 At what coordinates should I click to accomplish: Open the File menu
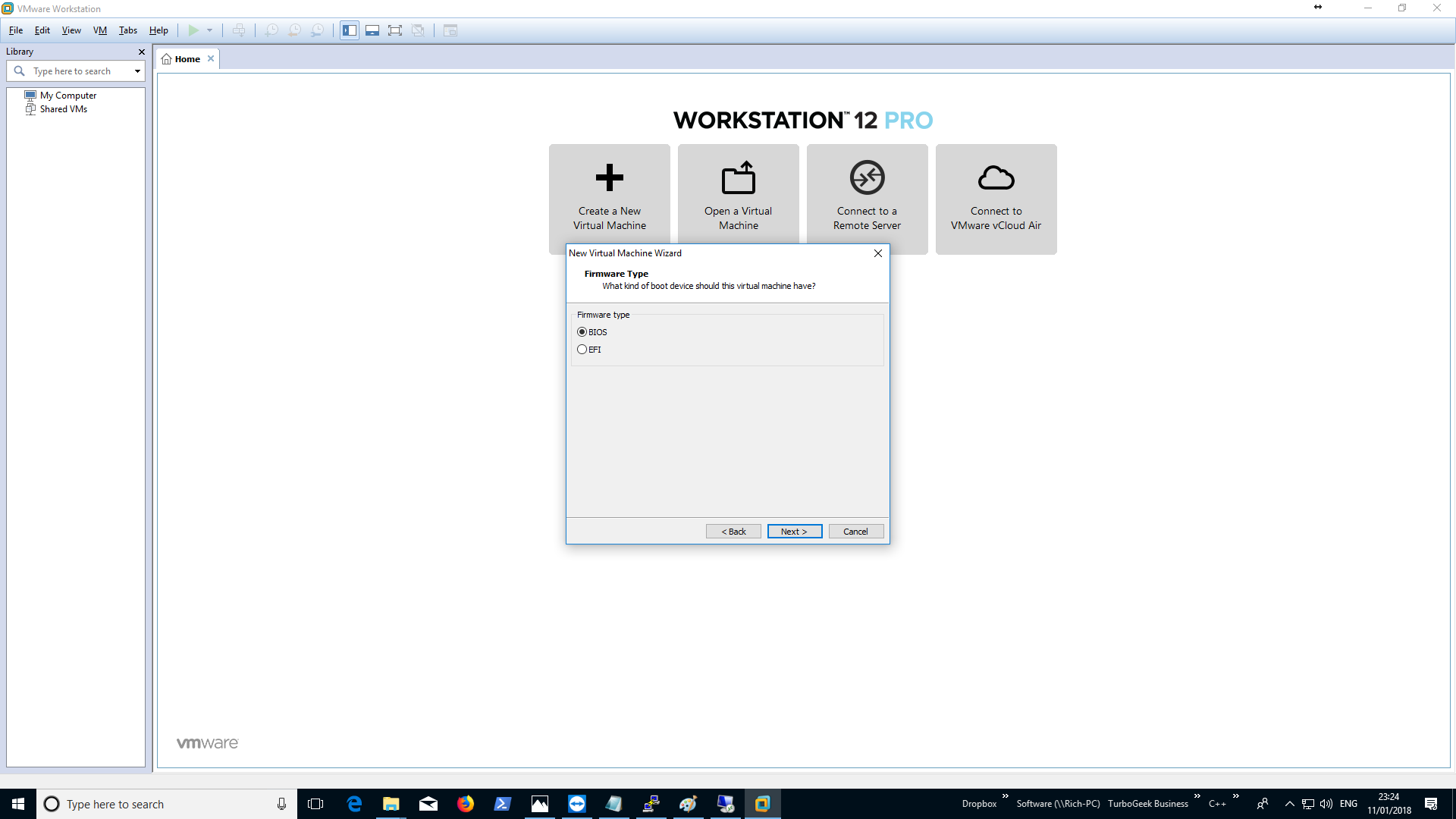(x=16, y=30)
